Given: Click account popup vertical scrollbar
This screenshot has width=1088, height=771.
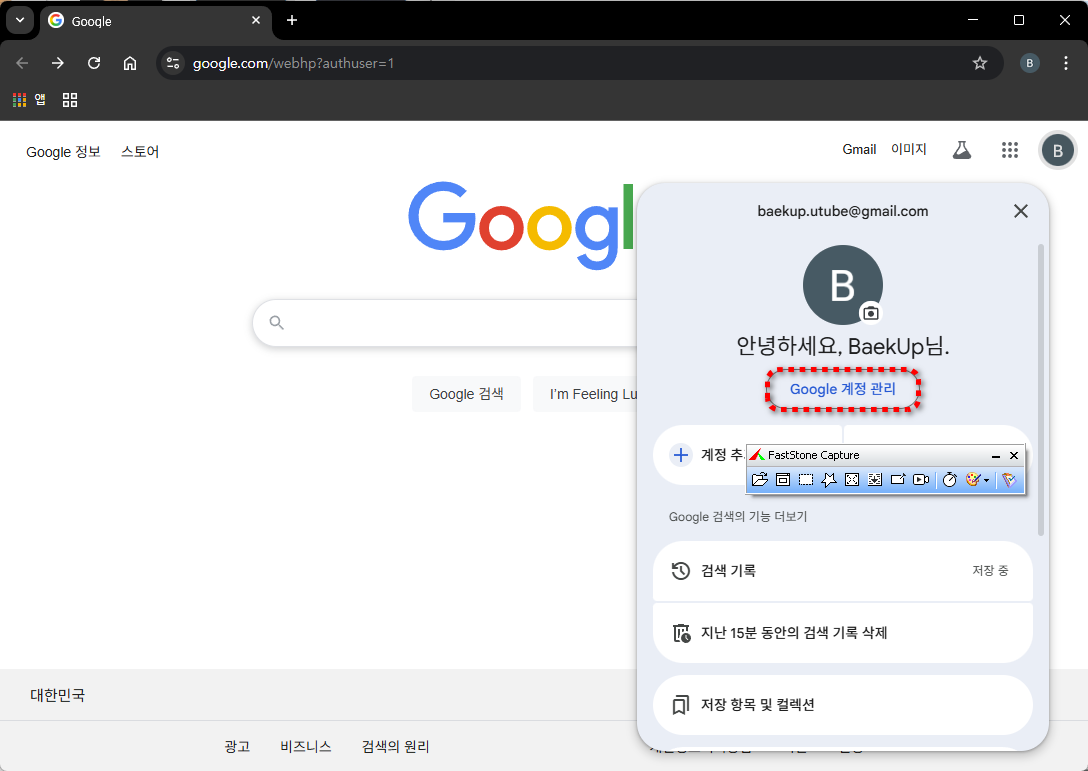Looking at the screenshot, I should click(x=1041, y=390).
